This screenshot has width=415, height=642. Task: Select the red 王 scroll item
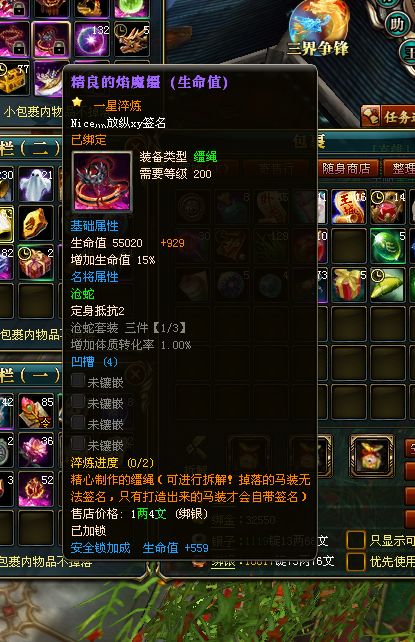tap(349, 206)
